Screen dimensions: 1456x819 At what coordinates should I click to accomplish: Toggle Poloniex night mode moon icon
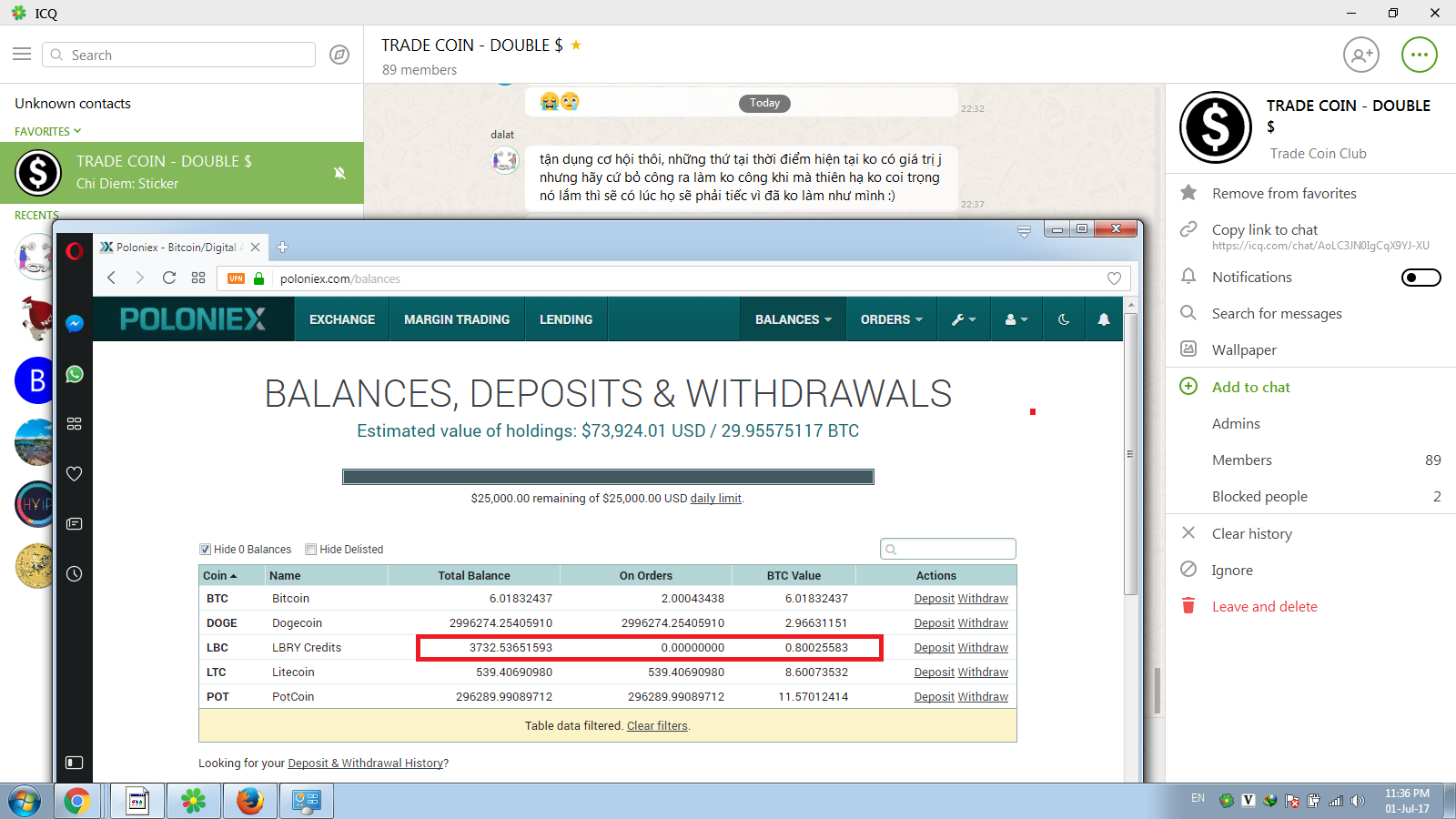click(x=1064, y=319)
